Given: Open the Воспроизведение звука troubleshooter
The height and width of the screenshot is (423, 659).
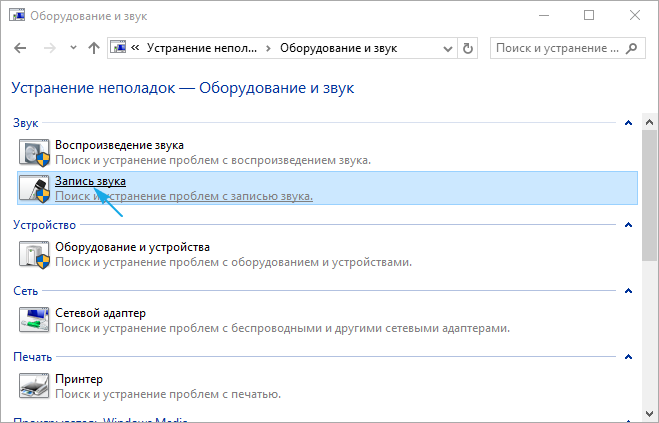Looking at the screenshot, I should pyautogui.click(x=119, y=145).
